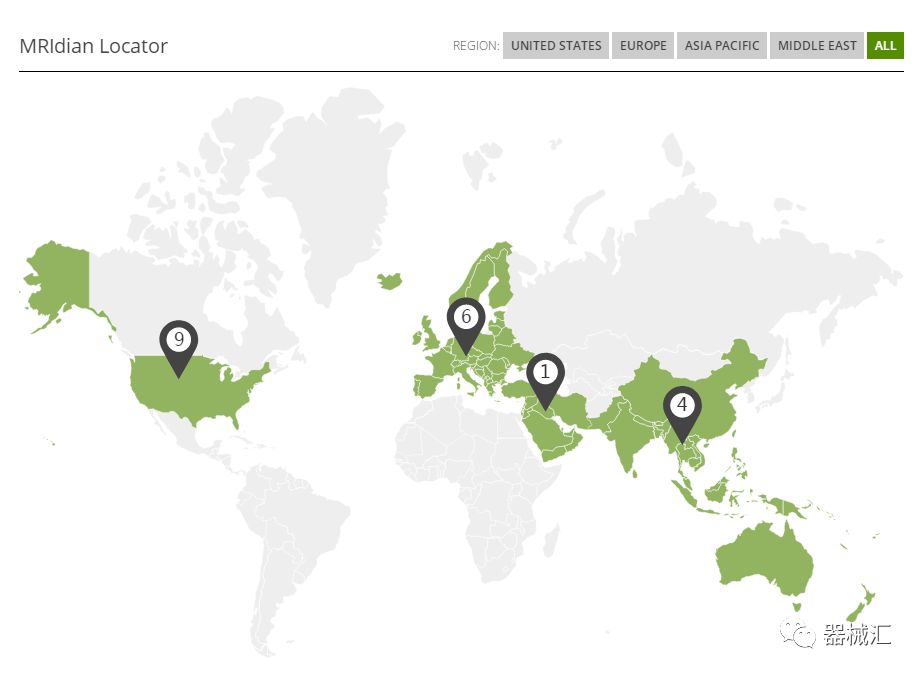Screen dimensions: 921x675
Task: Select the map pin numbered 1
Action: click(545, 374)
